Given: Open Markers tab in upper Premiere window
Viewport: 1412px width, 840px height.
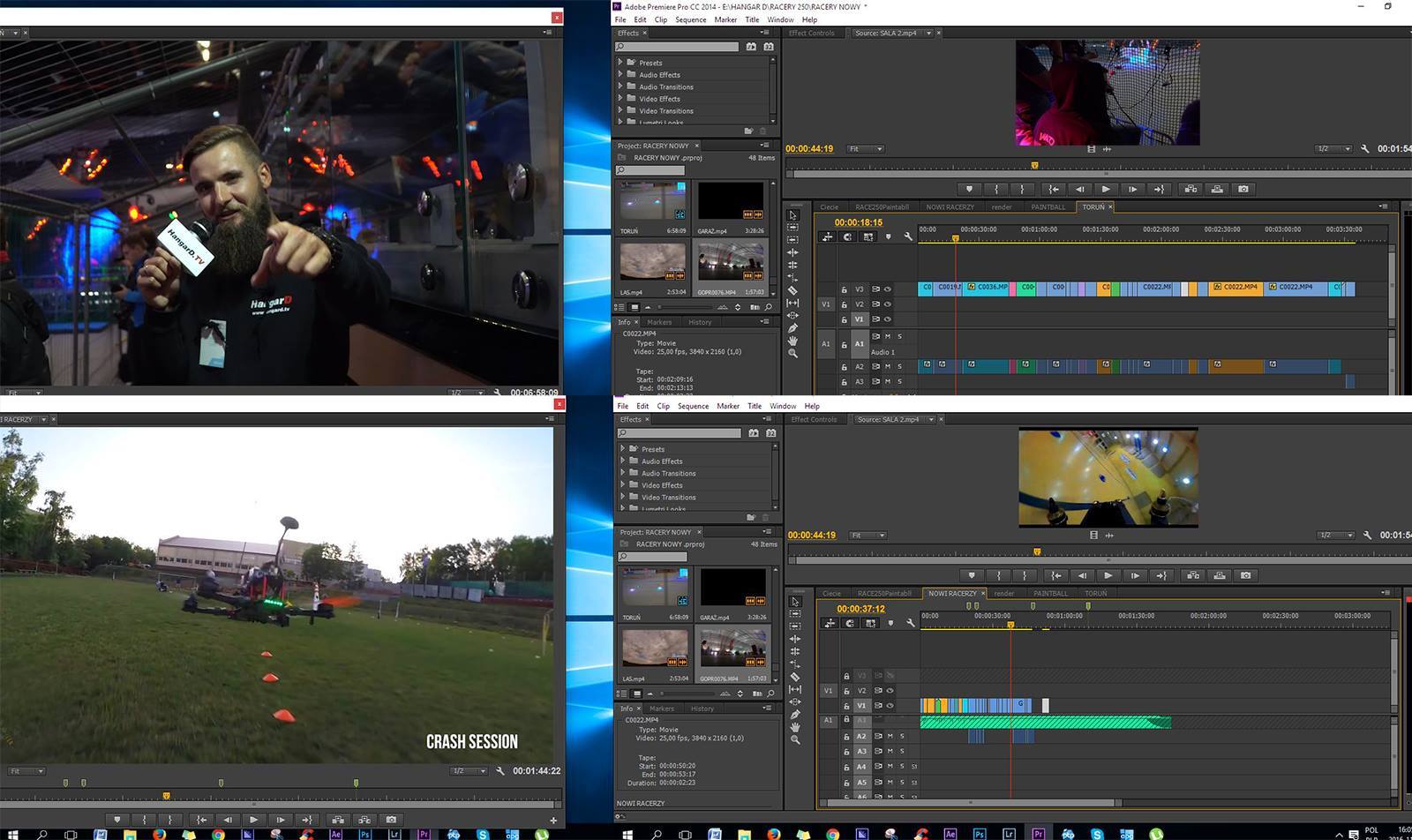Looking at the screenshot, I should [x=659, y=322].
